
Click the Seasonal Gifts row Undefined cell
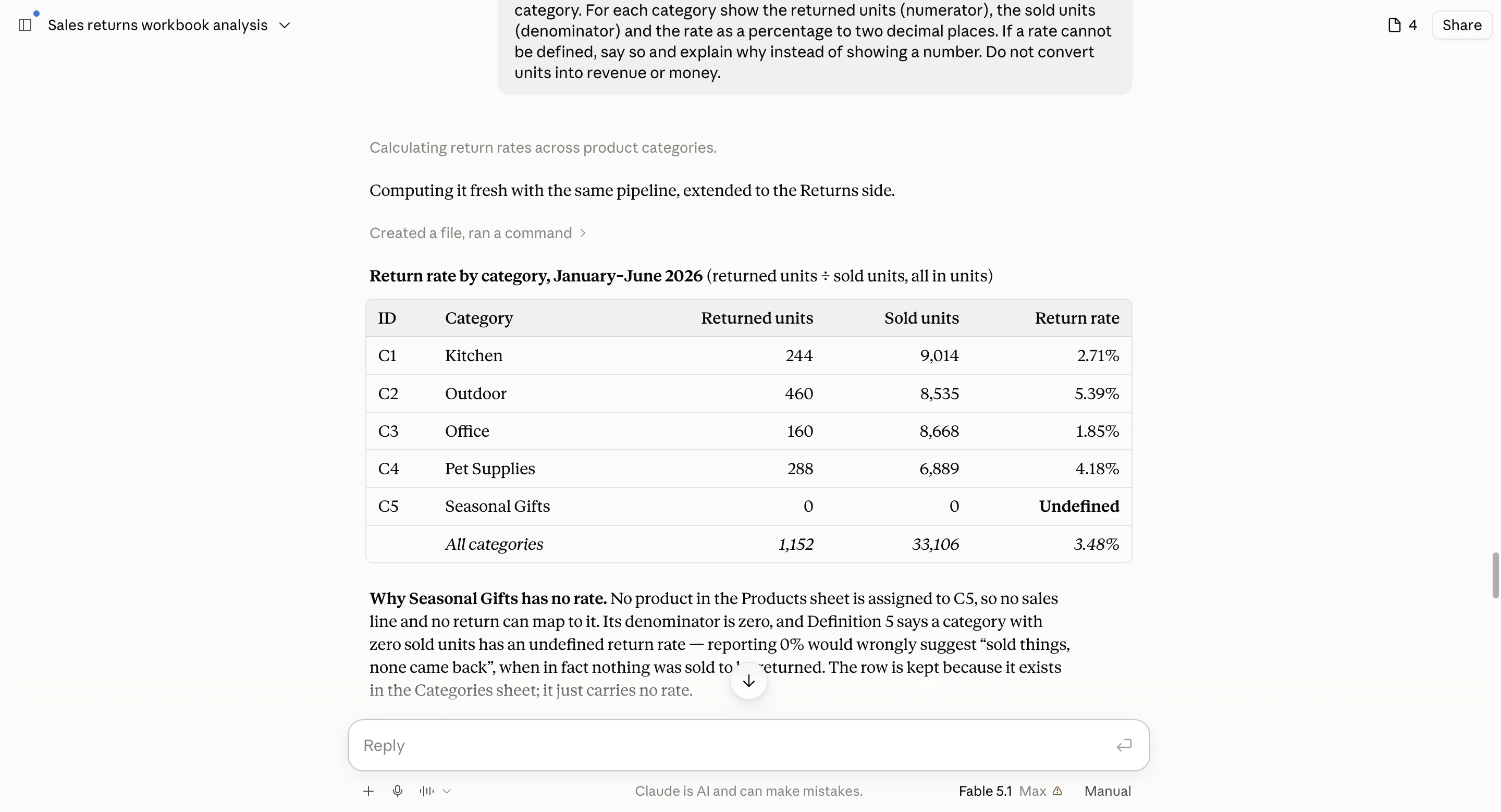click(1078, 506)
